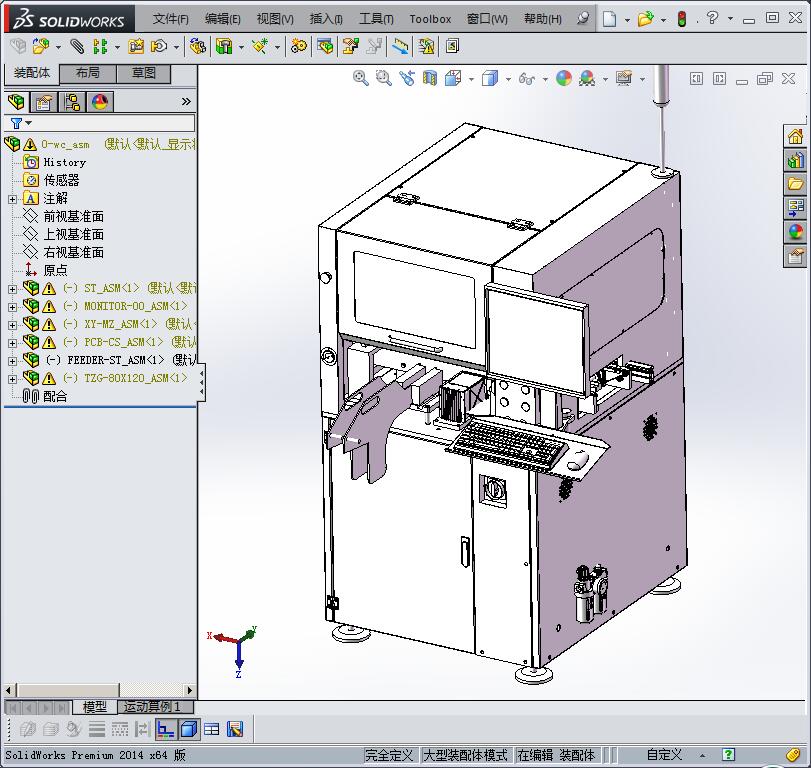Open SolidWorks Resources home icon in task pane

click(x=795, y=137)
